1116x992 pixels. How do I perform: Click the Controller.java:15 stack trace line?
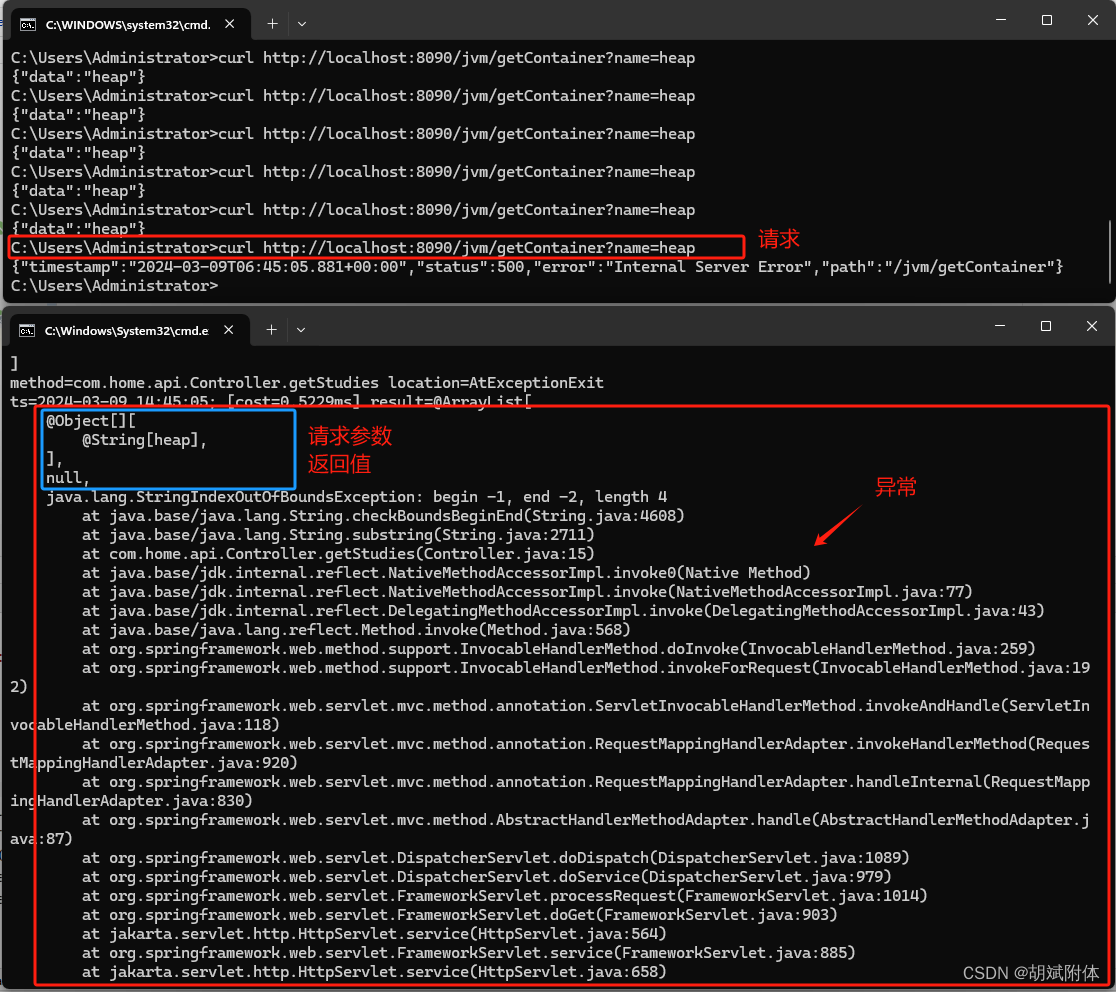(338, 554)
